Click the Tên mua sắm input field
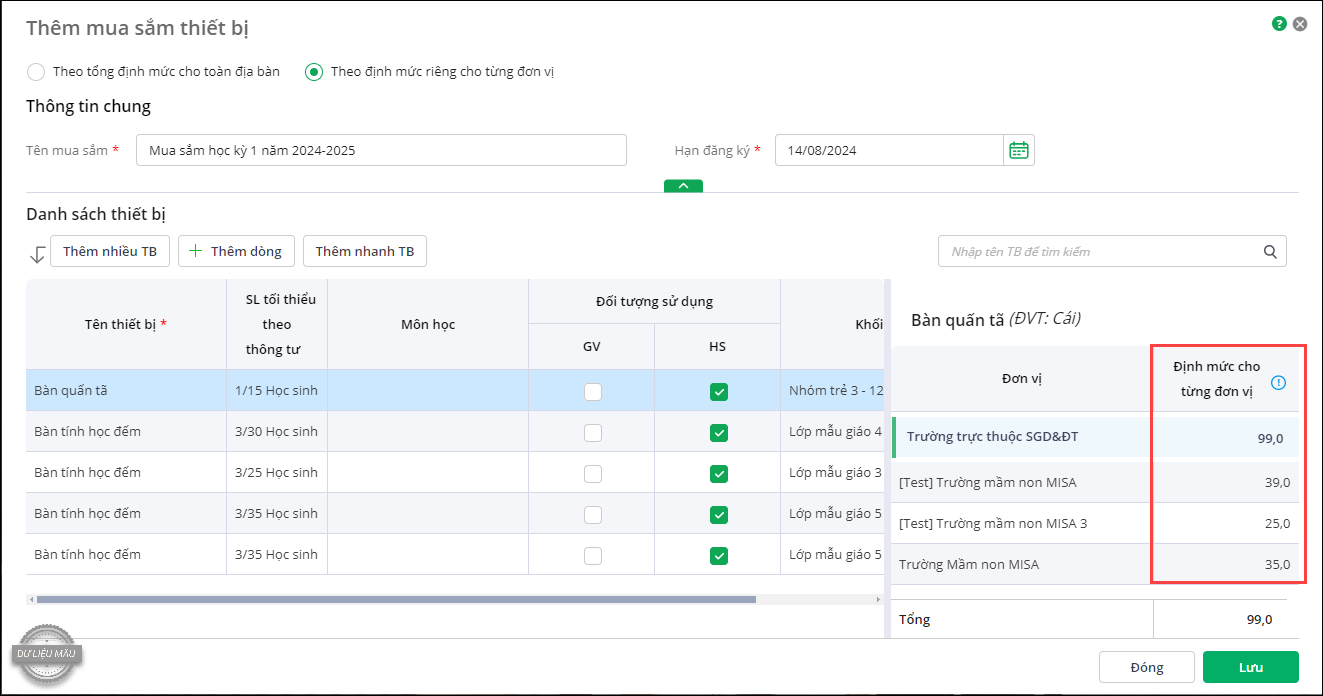This screenshot has width=1323, height=696. point(381,150)
